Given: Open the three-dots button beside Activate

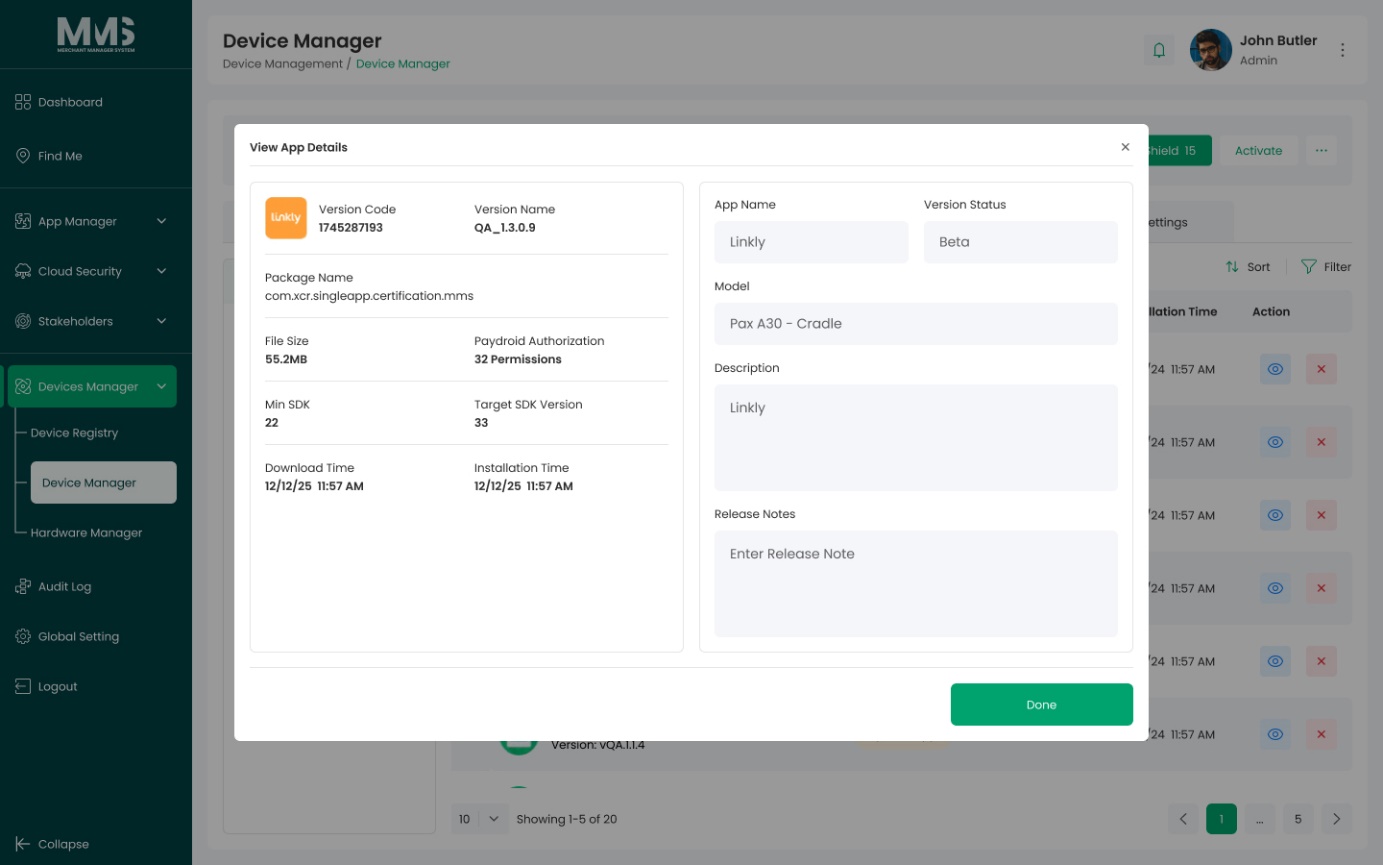Looking at the screenshot, I should point(1321,151).
